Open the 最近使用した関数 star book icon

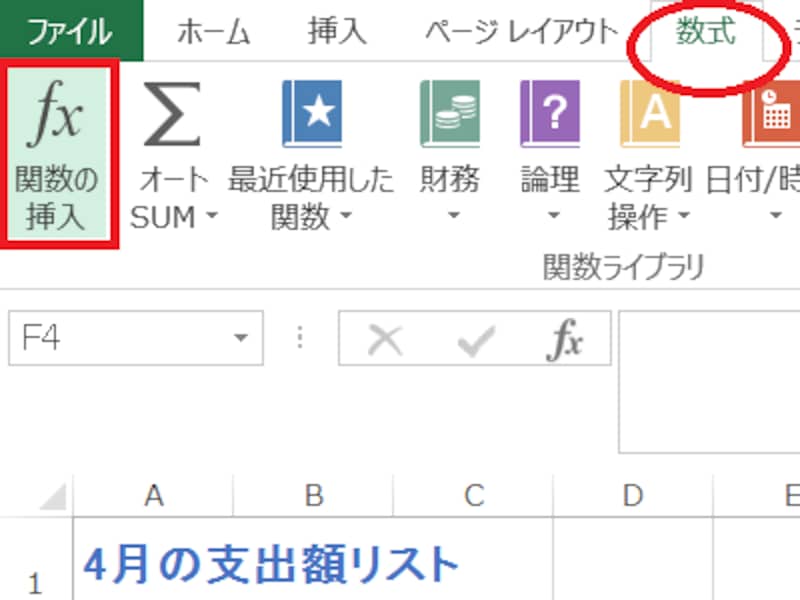coord(312,114)
